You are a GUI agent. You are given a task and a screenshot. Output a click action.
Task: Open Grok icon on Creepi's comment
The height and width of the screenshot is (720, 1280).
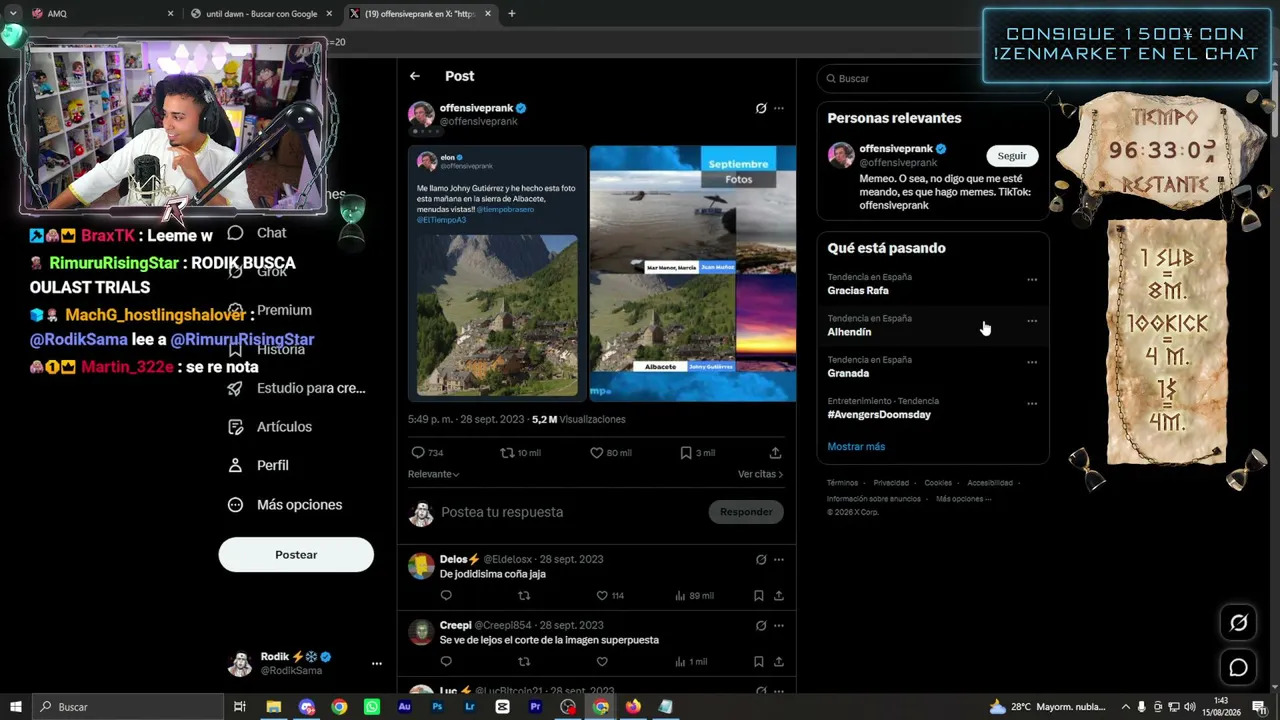click(761, 626)
